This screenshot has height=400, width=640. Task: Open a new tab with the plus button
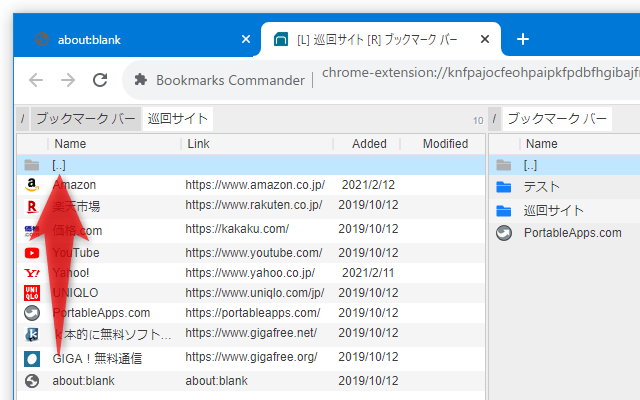coord(523,39)
